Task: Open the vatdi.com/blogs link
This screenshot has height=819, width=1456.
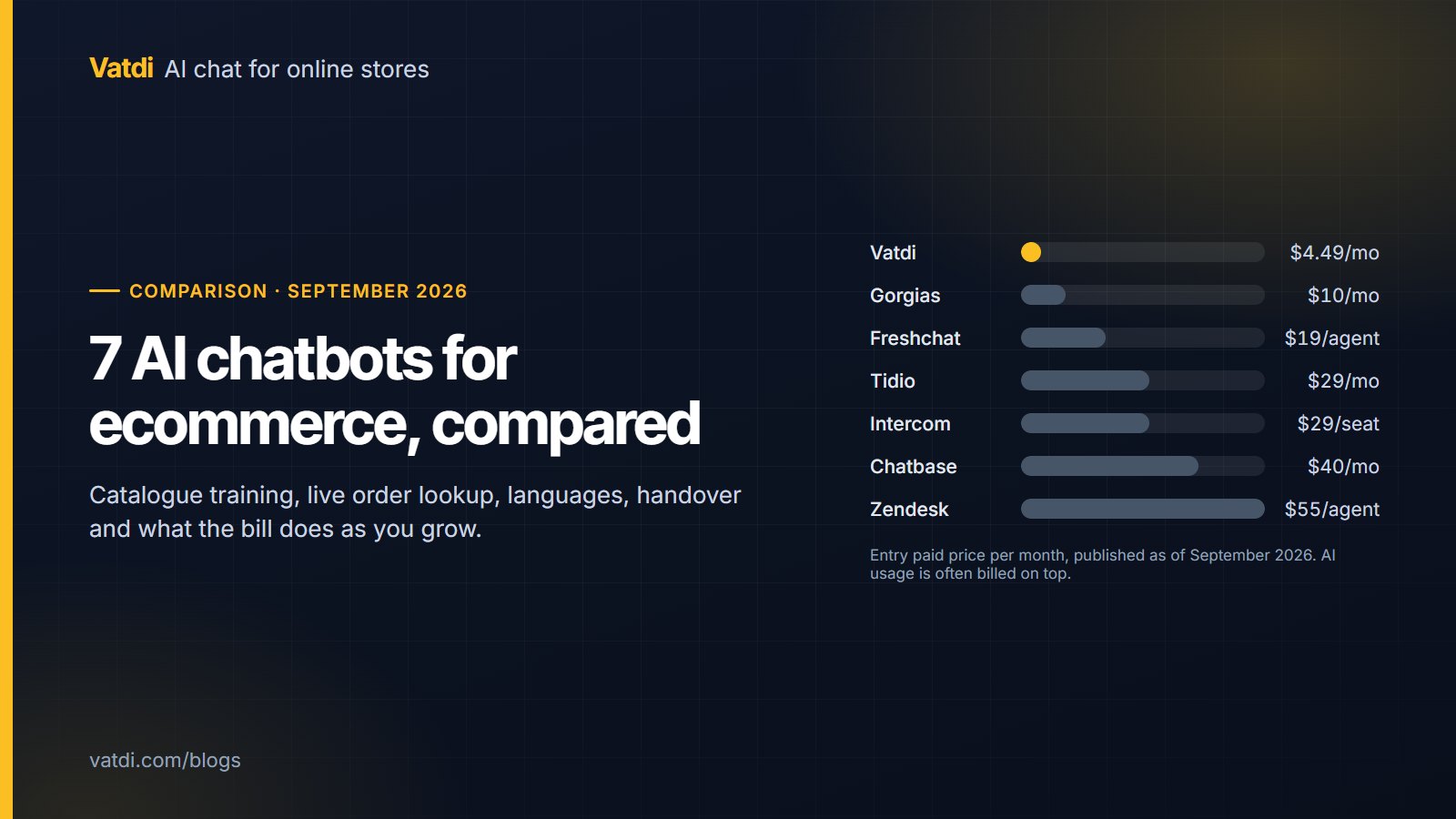Action: tap(165, 761)
